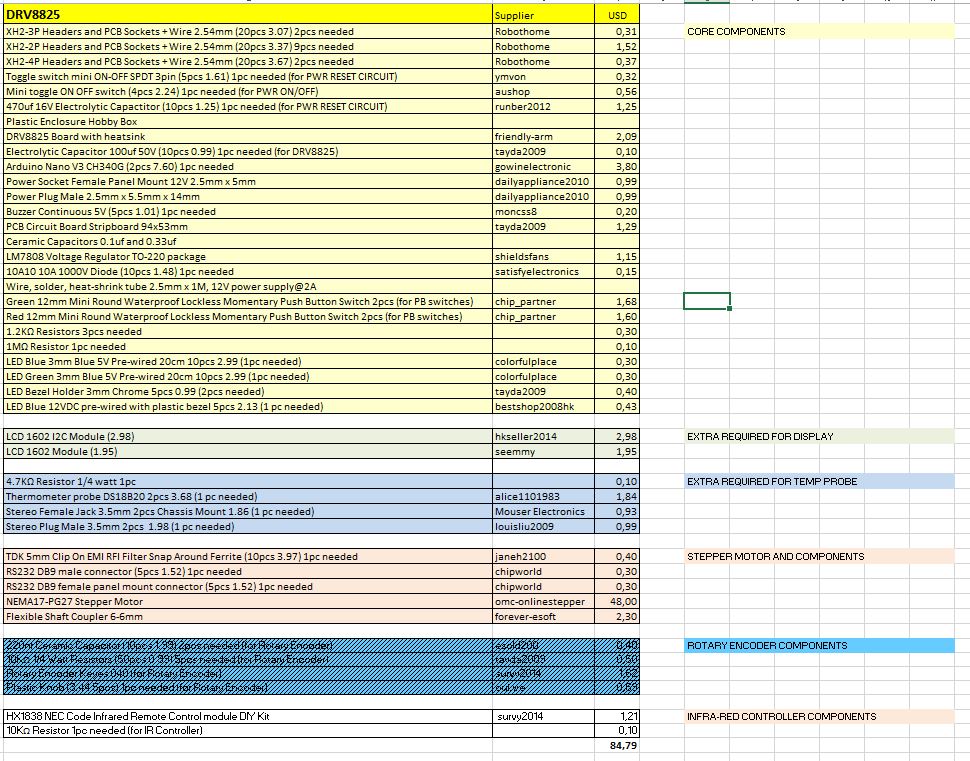The image size is (970, 761).
Task: Select Power Socket Female Panel Mount cell
Action: [x=248, y=181]
